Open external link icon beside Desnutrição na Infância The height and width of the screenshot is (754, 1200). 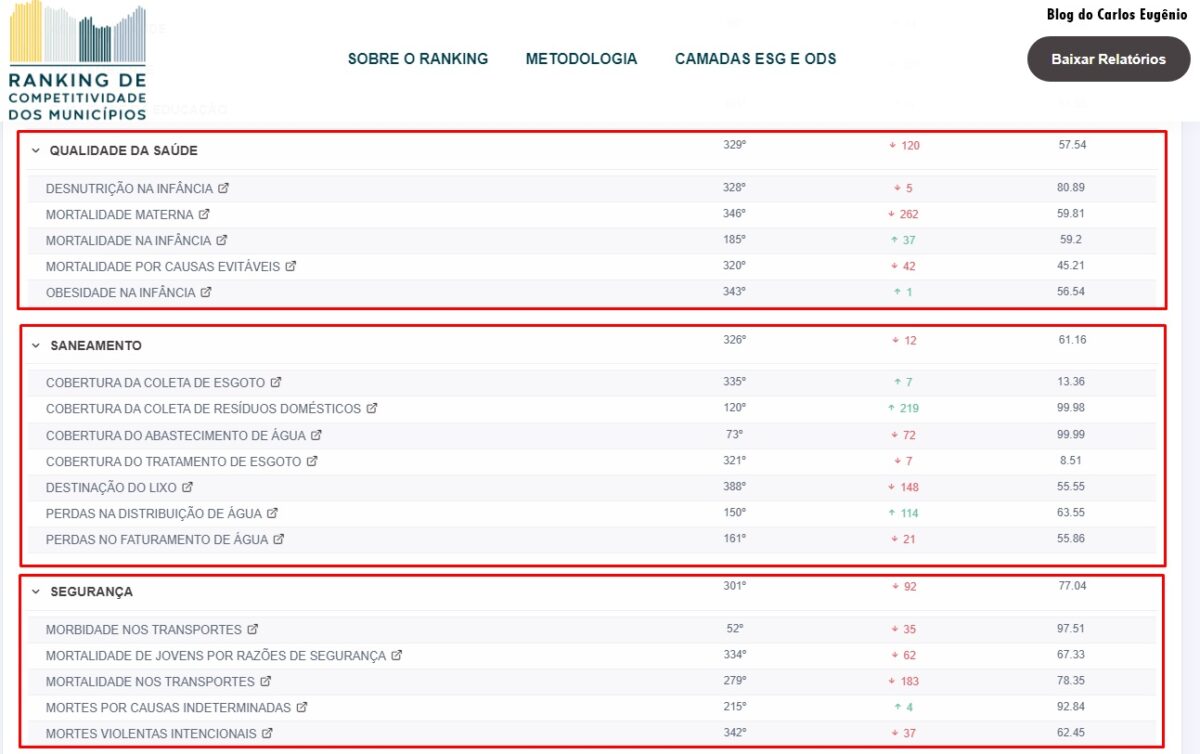[x=224, y=188]
